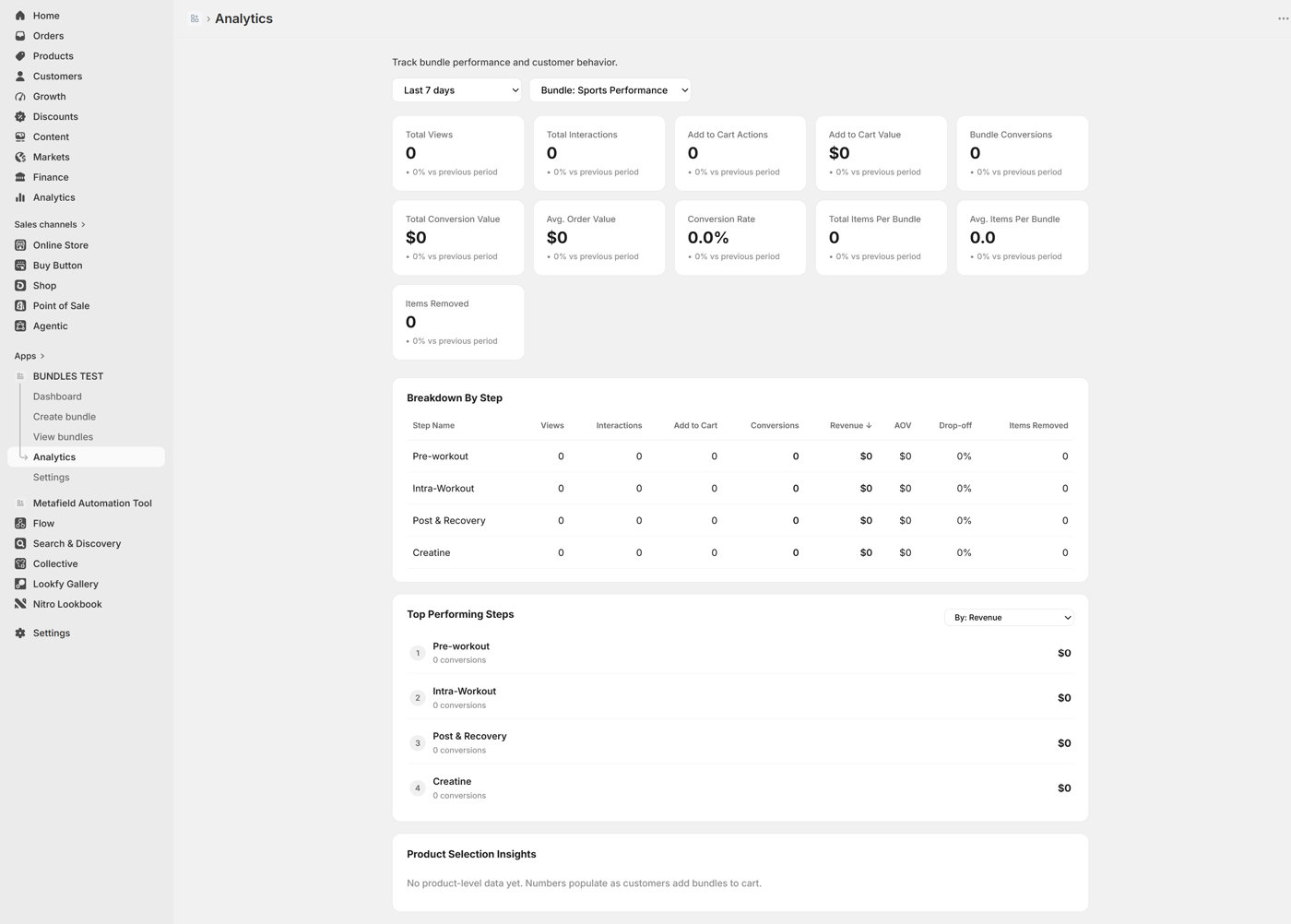
Task: Click the Conversion Rate metric card
Action: (740, 238)
